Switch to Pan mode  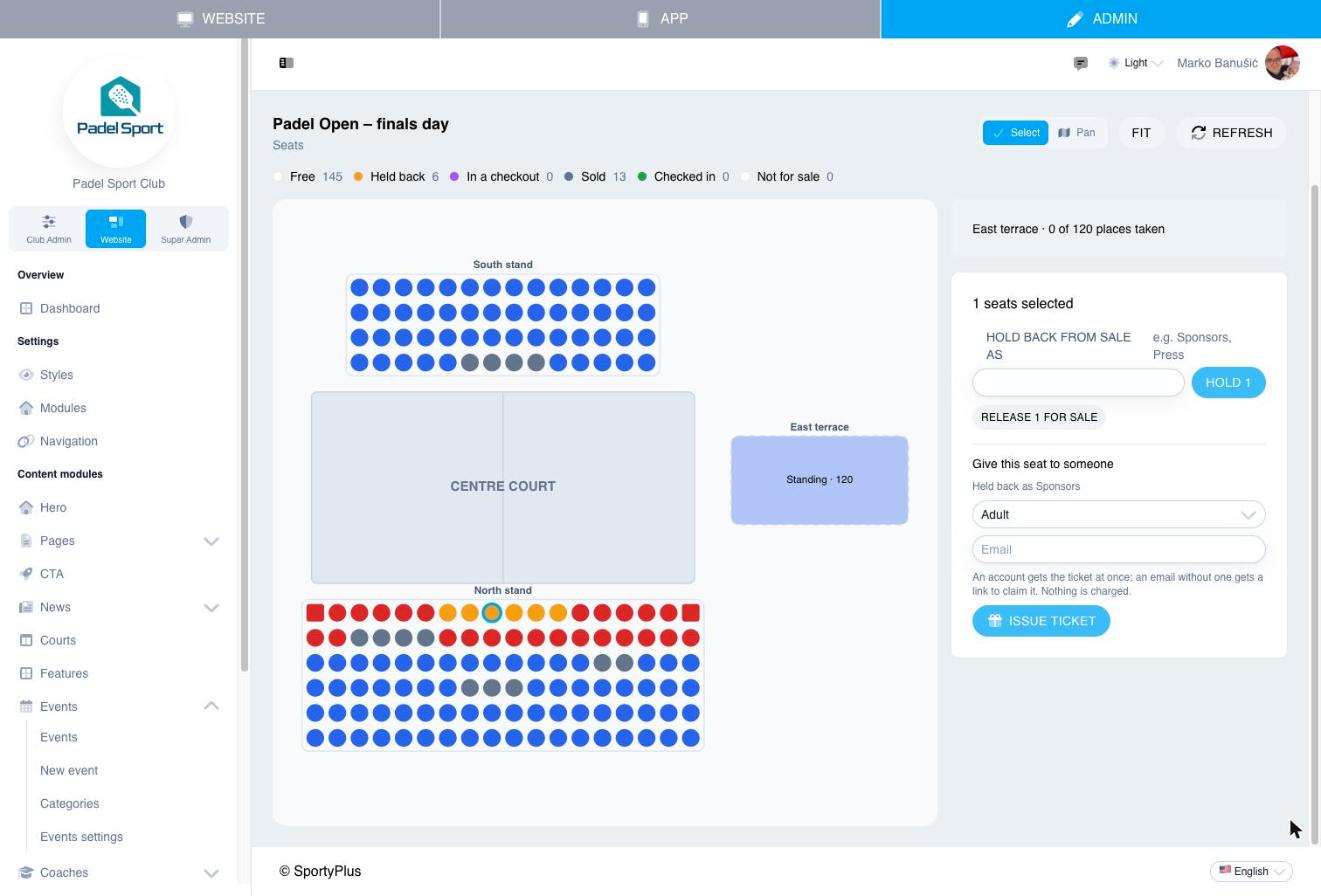tap(1077, 133)
